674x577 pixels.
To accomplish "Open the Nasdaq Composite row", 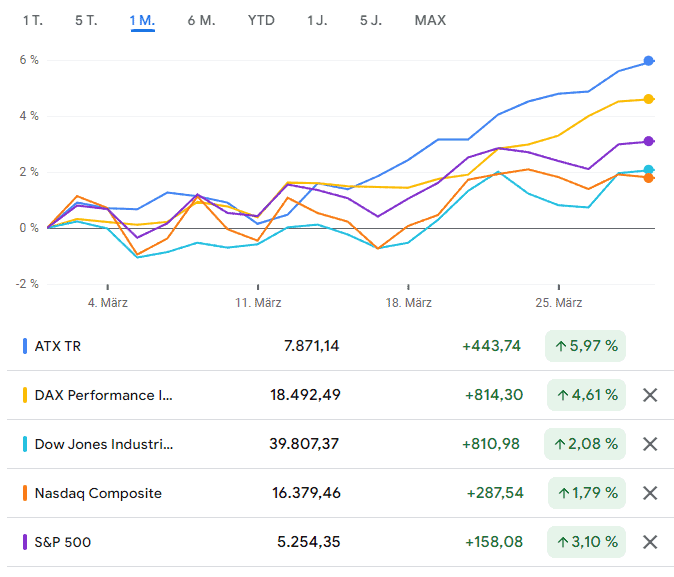I will pos(340,493).
